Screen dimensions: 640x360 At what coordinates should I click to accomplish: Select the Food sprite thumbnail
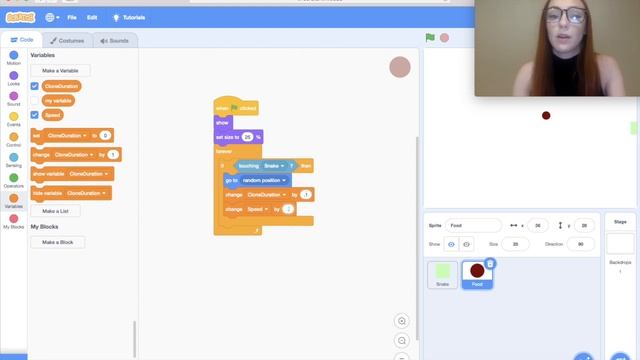tap(477, 275)
